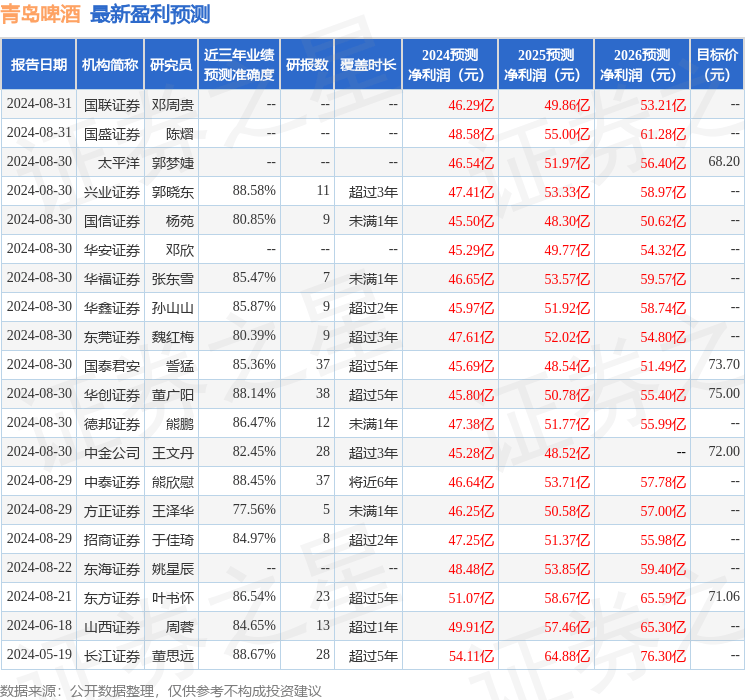Click target price 75.00

click(724, 393)
